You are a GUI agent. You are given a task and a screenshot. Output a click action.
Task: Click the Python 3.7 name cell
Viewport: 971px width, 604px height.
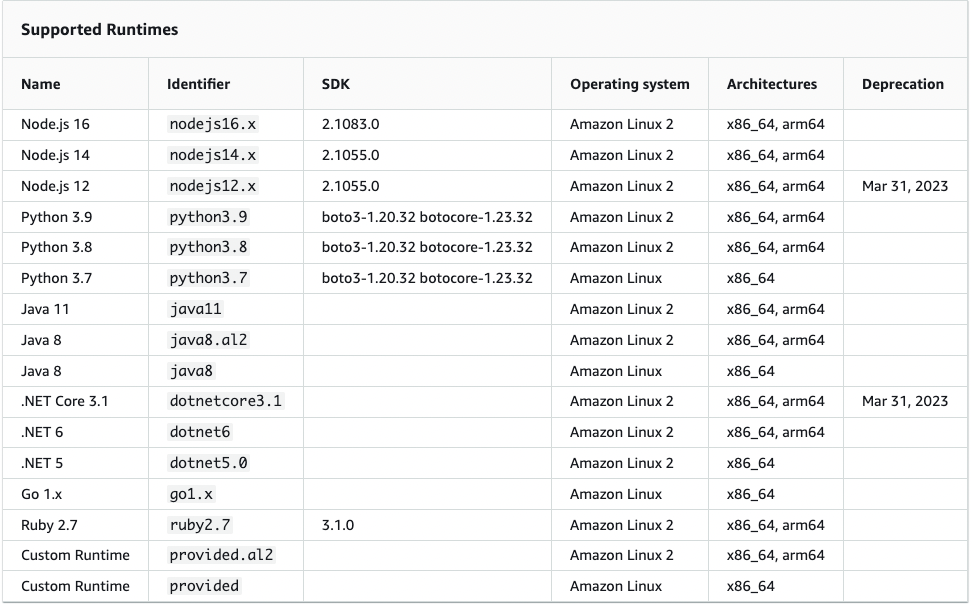click(x=57, y=278)
